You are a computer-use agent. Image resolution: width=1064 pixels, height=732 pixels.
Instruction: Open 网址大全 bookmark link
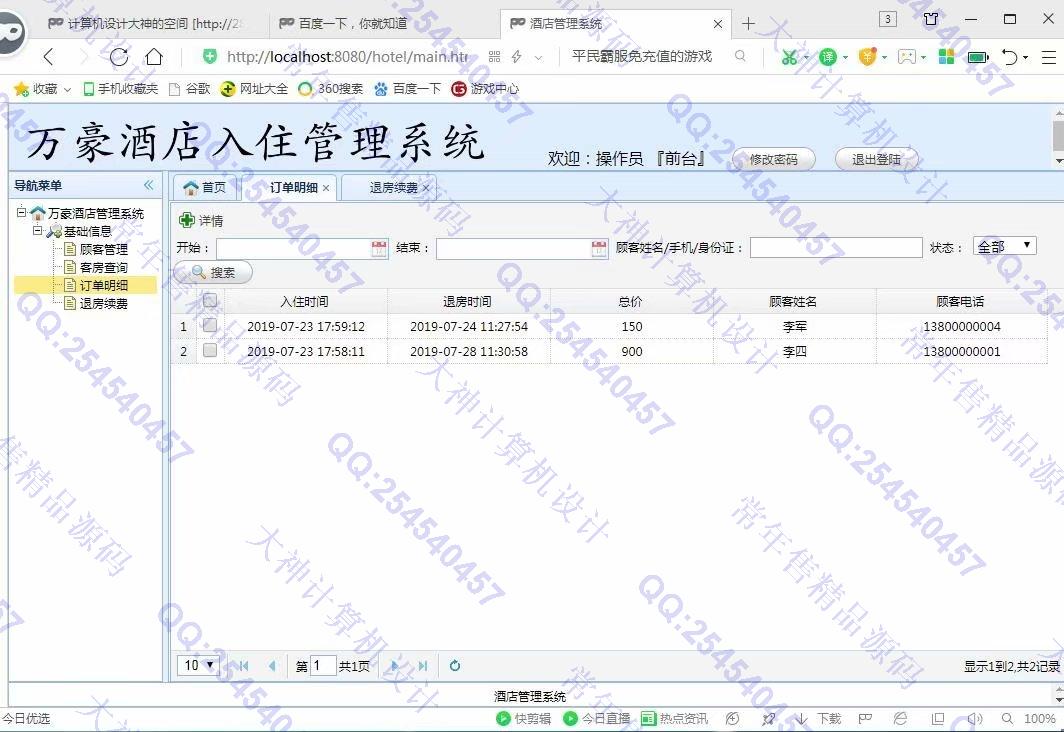point(254,89)
